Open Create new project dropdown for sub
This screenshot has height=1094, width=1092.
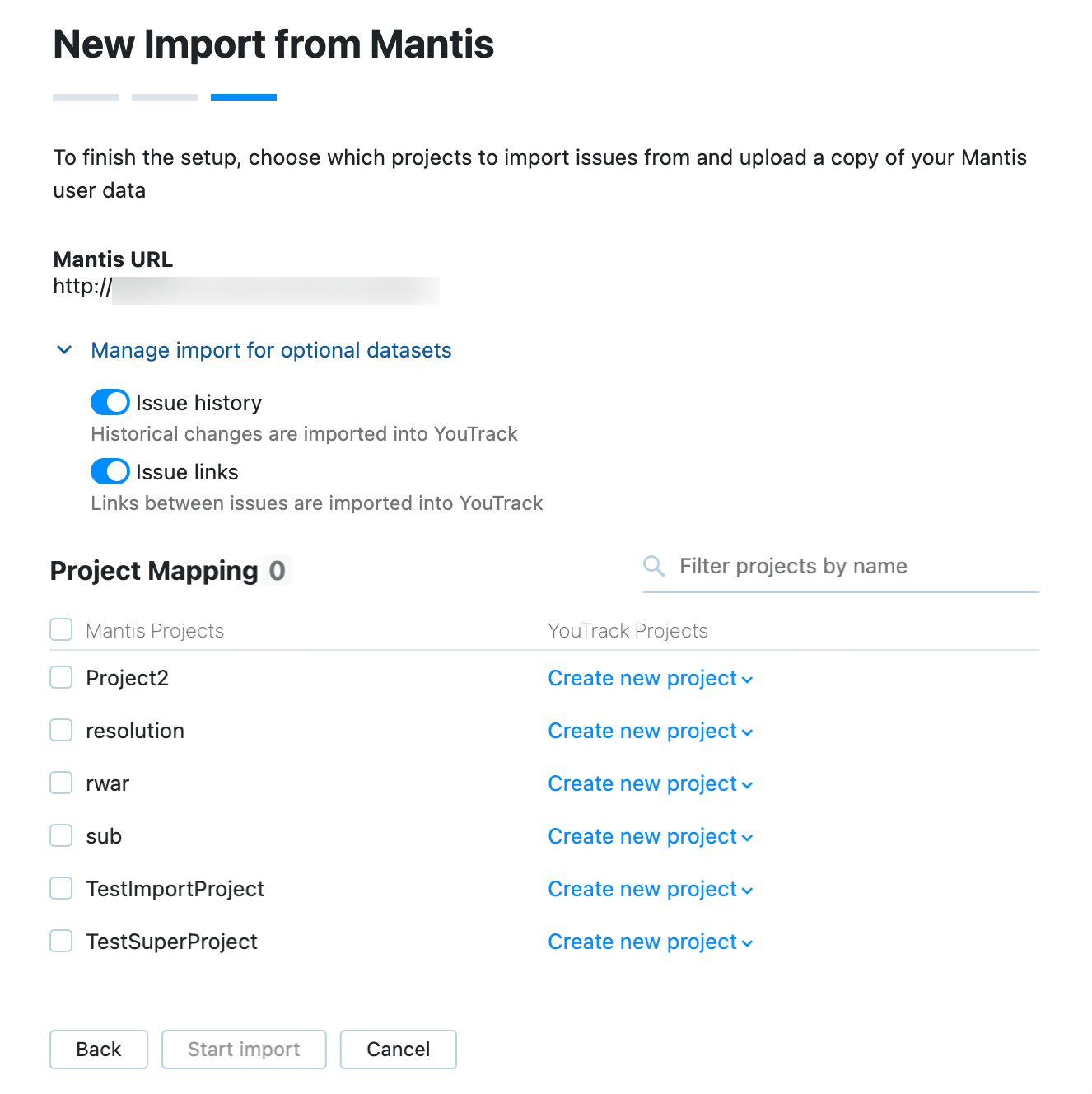pyautogui.click(x=650, y=836)
